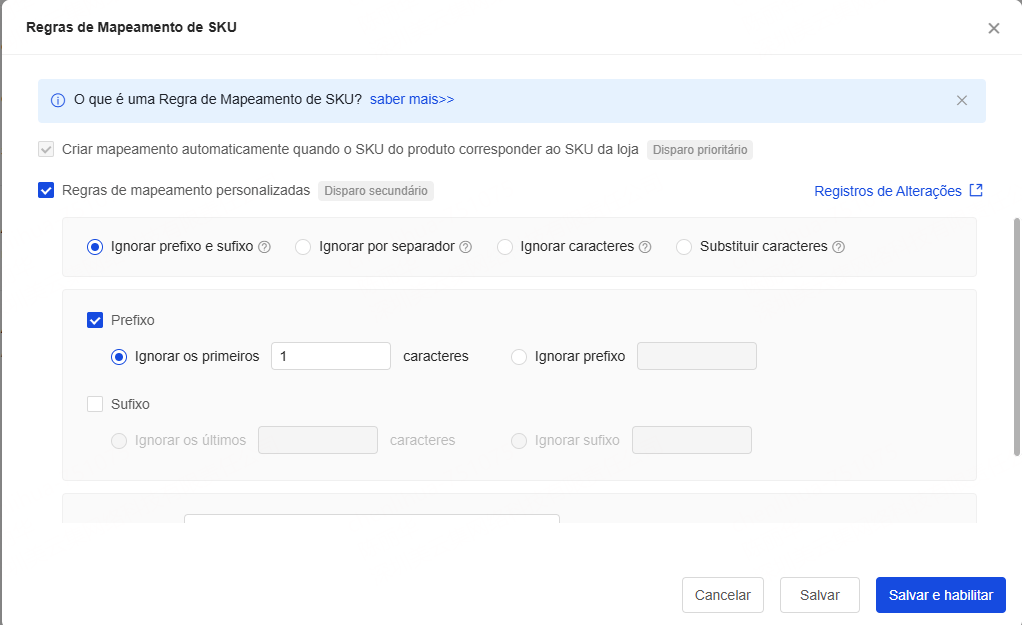The image size is (1022, 625).
Task: Click the Ignorar sufixo text field
Action: [692, 440]
